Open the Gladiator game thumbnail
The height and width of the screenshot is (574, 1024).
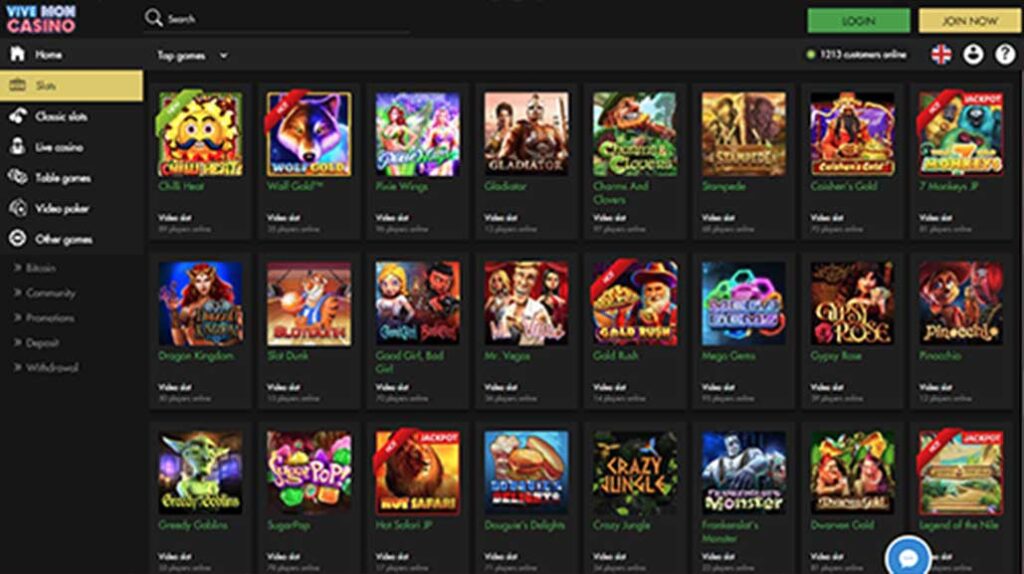526,134
